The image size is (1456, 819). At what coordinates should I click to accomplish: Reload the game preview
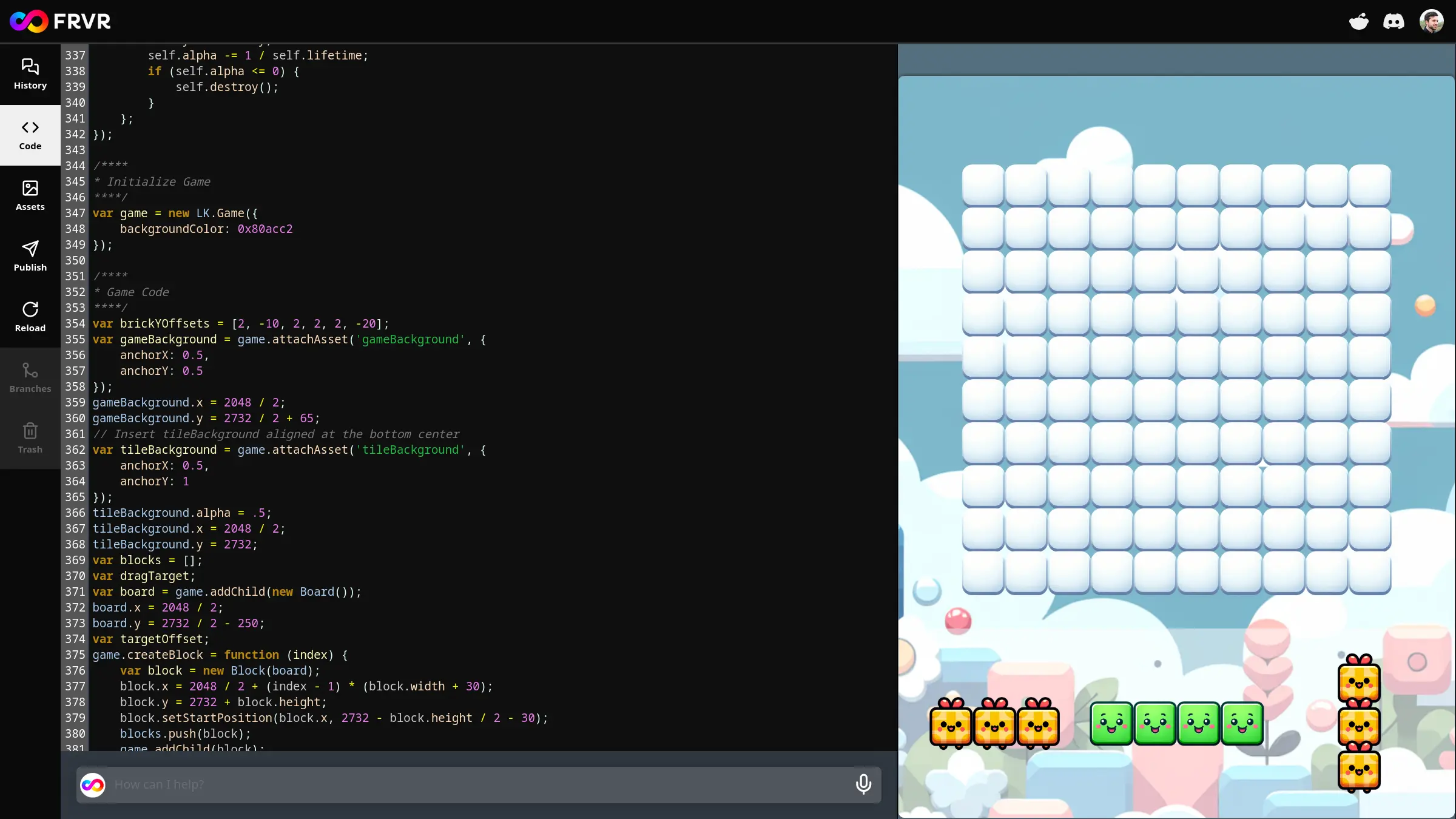[30, 316]
